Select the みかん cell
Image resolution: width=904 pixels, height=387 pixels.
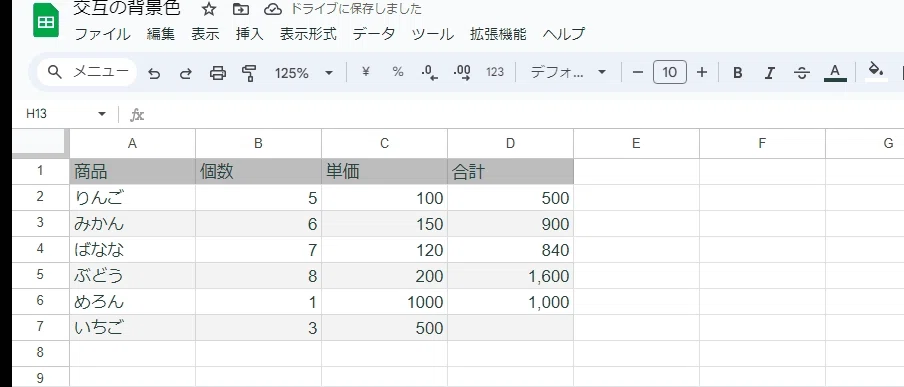[133, 224]
